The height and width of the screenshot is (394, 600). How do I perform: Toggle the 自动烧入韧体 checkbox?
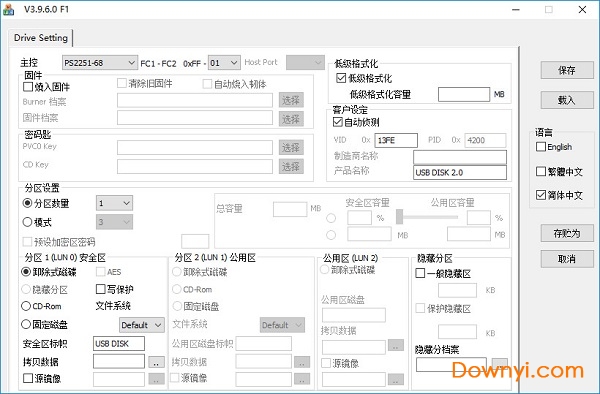(207, 84)
